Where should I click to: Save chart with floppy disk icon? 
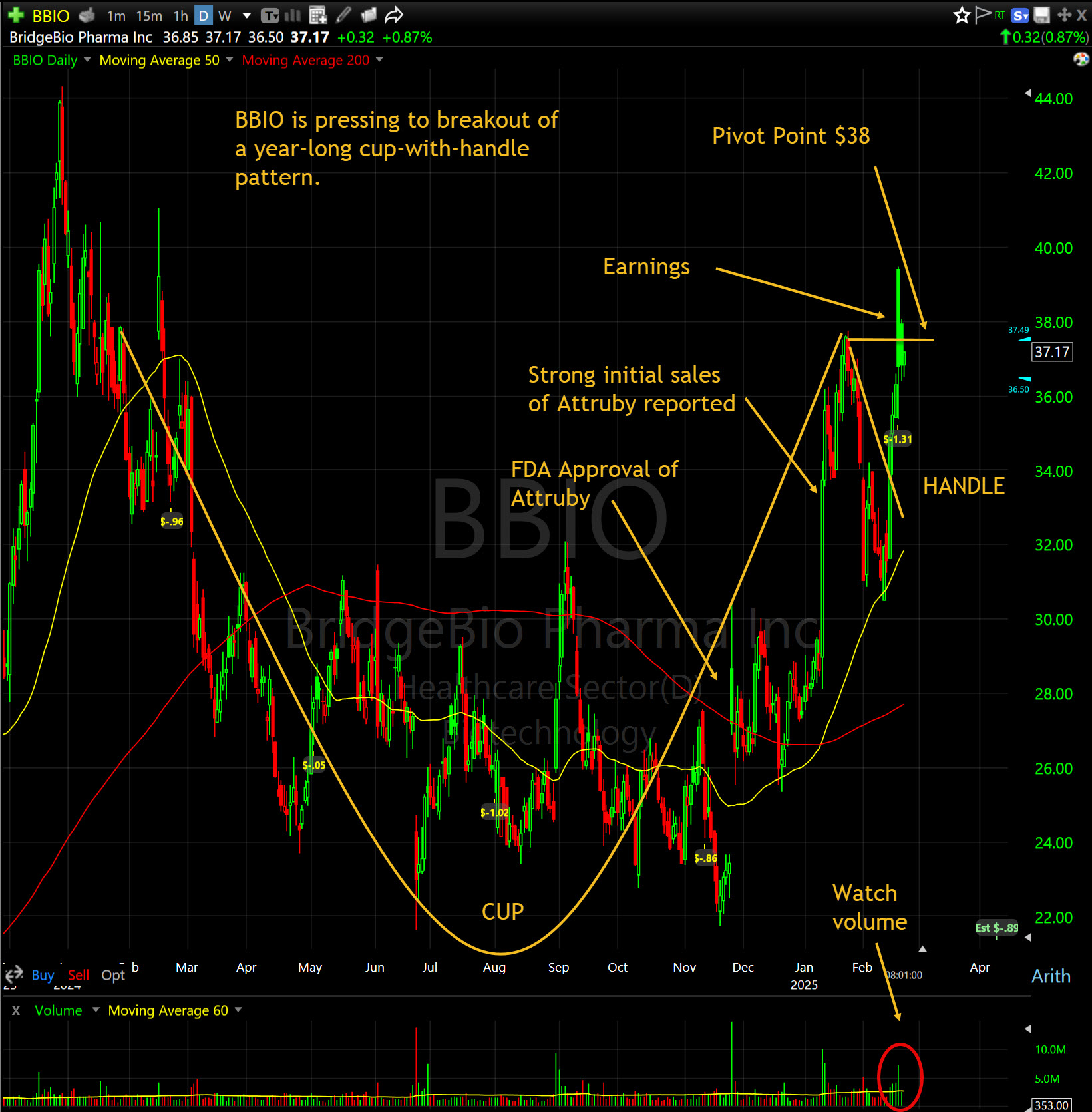click(x=1041, y=15)
